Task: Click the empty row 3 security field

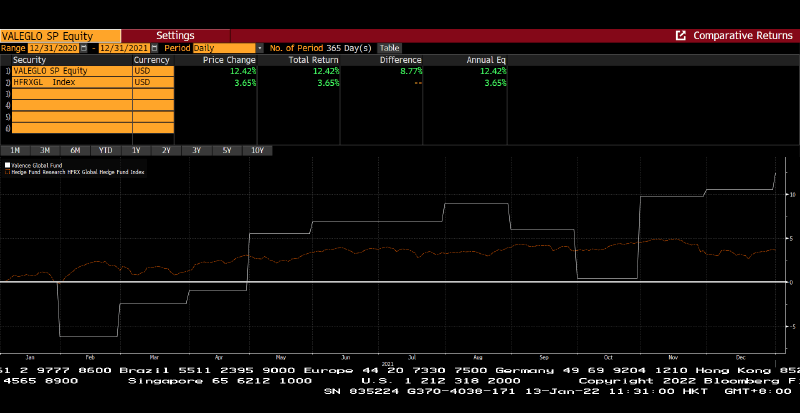Action: click(x=72, y=94)
